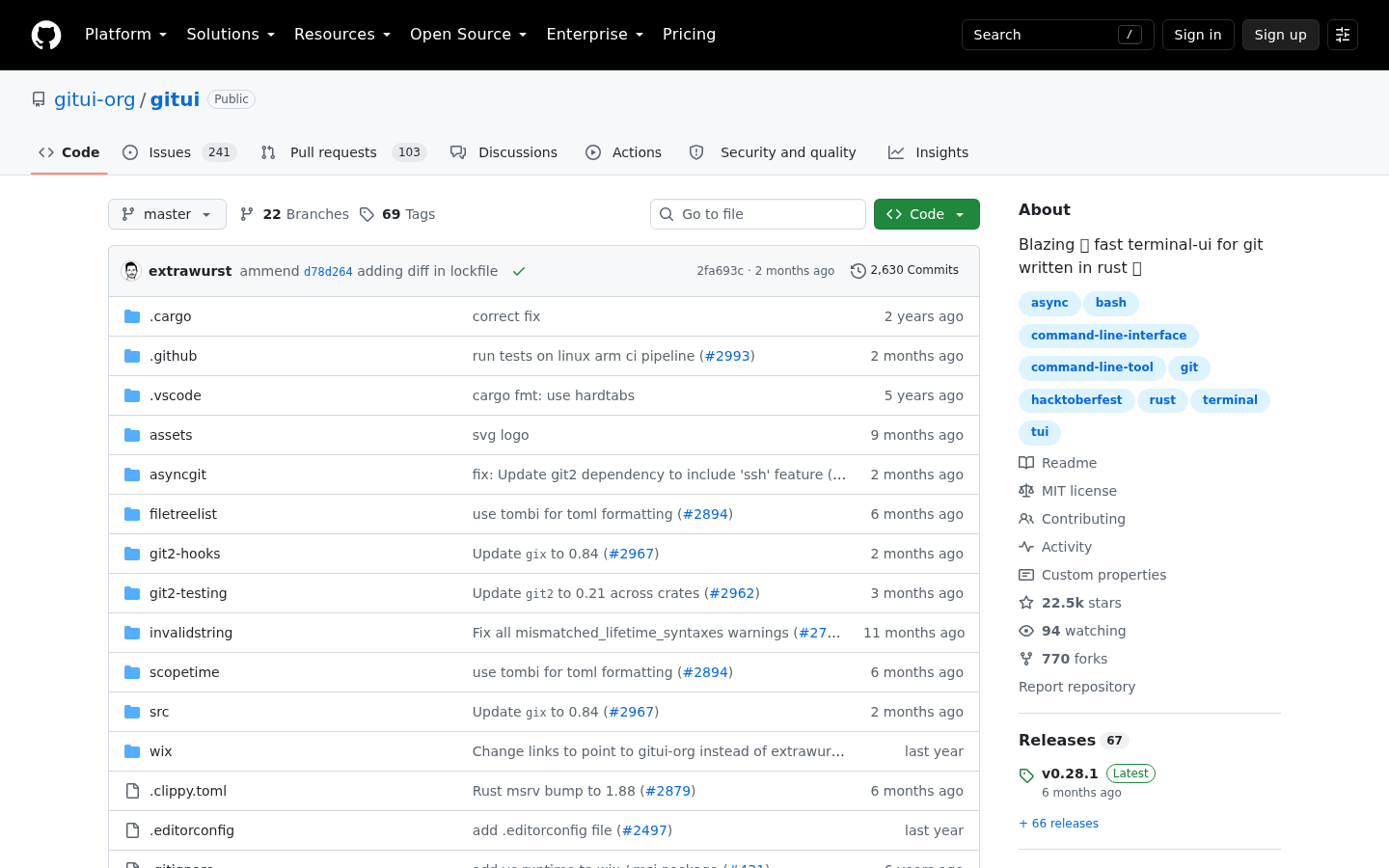Switch to the Code tab
The image size is (1389, 868).
tap(69, 152)
